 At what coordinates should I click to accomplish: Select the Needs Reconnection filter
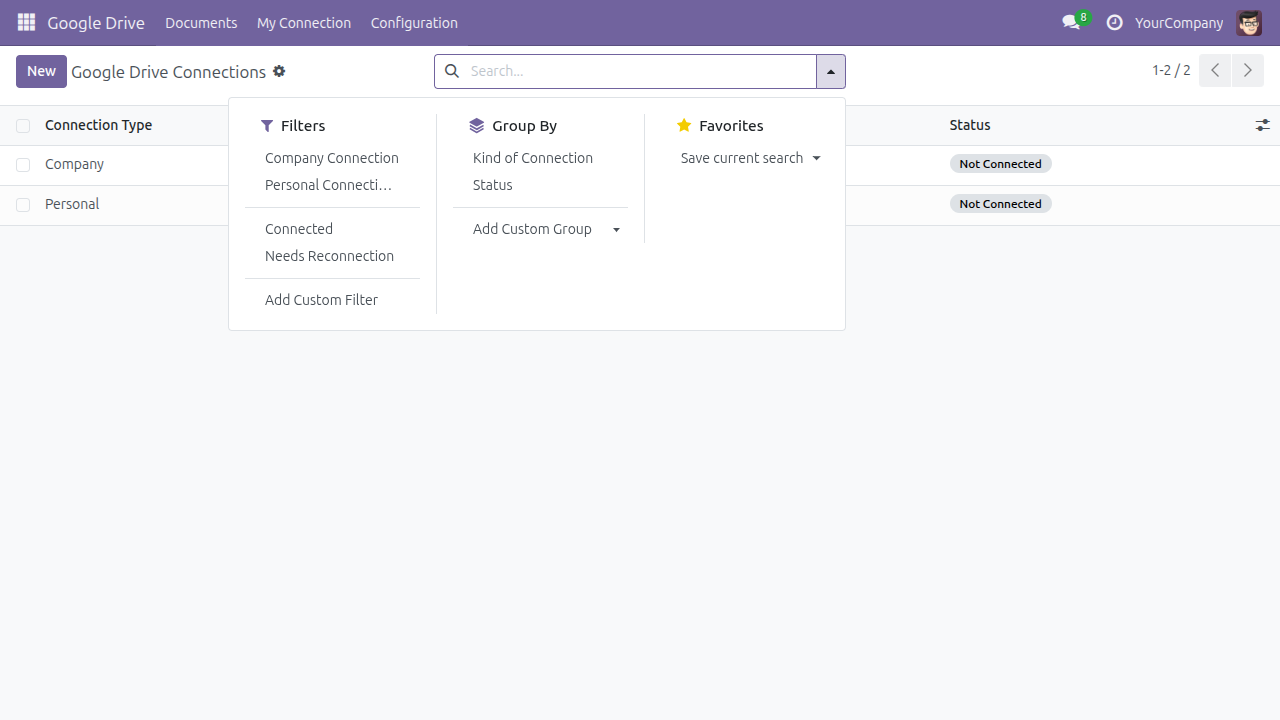pyautogui.click(x=329, y=256)
